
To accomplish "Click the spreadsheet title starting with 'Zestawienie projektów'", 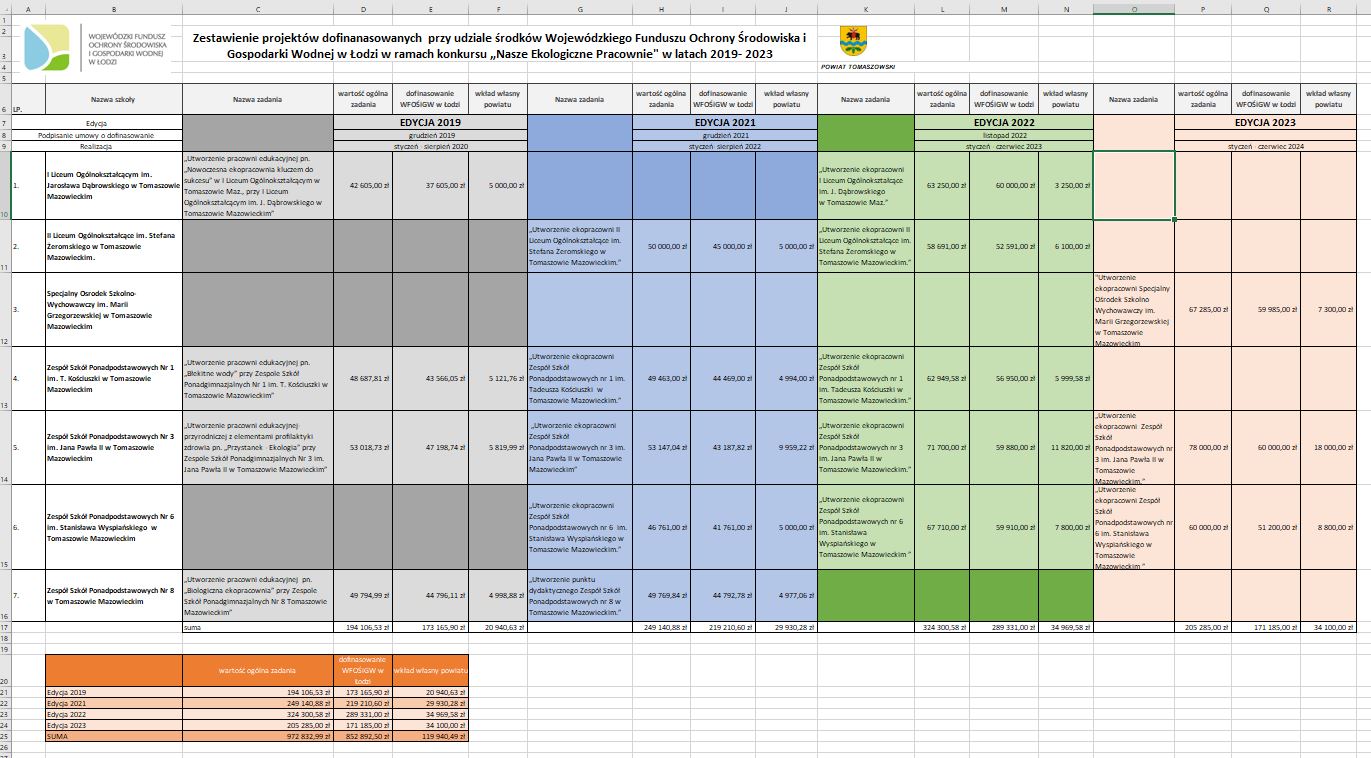I will coord(498,45).
